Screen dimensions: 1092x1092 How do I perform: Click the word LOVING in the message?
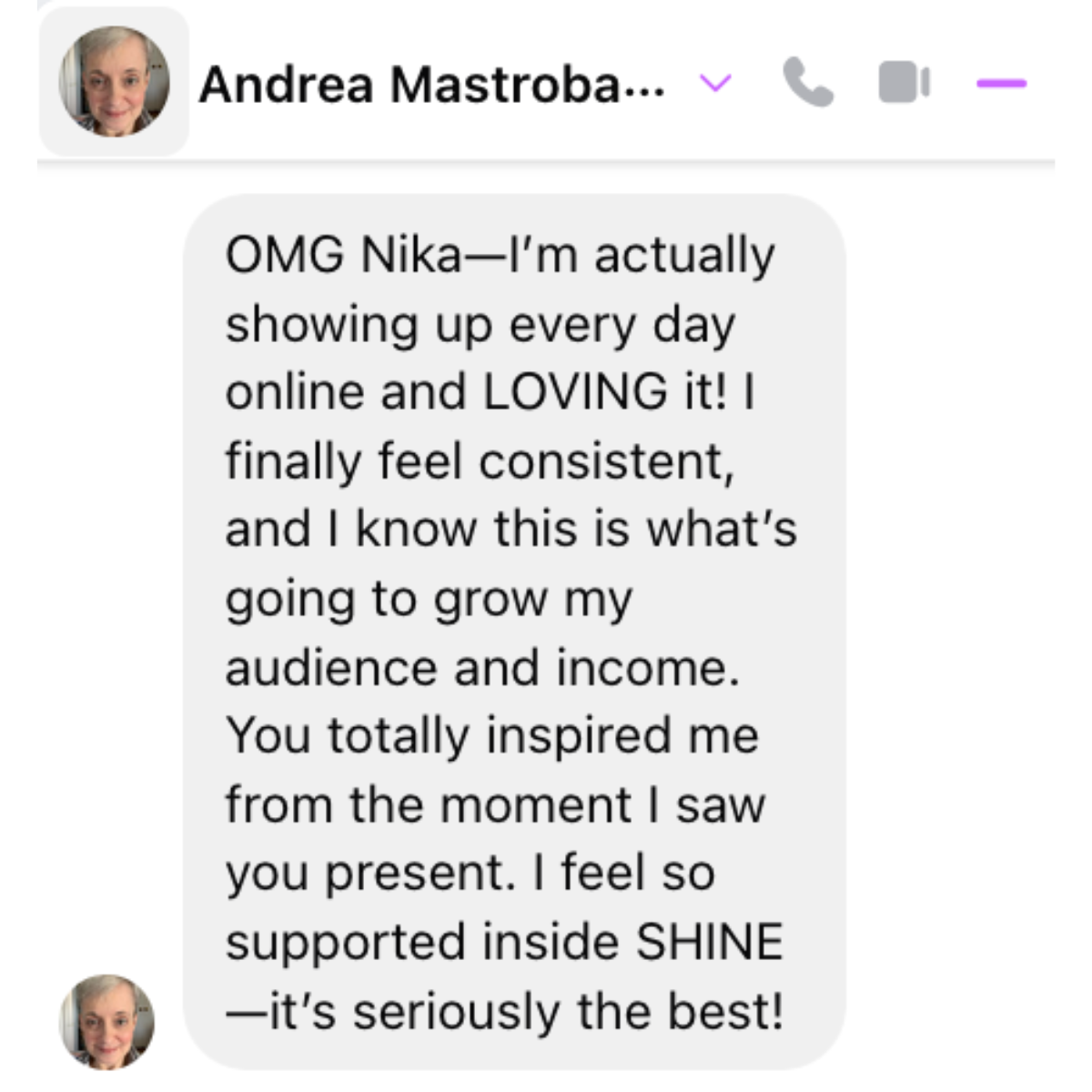pyautogui.click(x=575, y=391)
